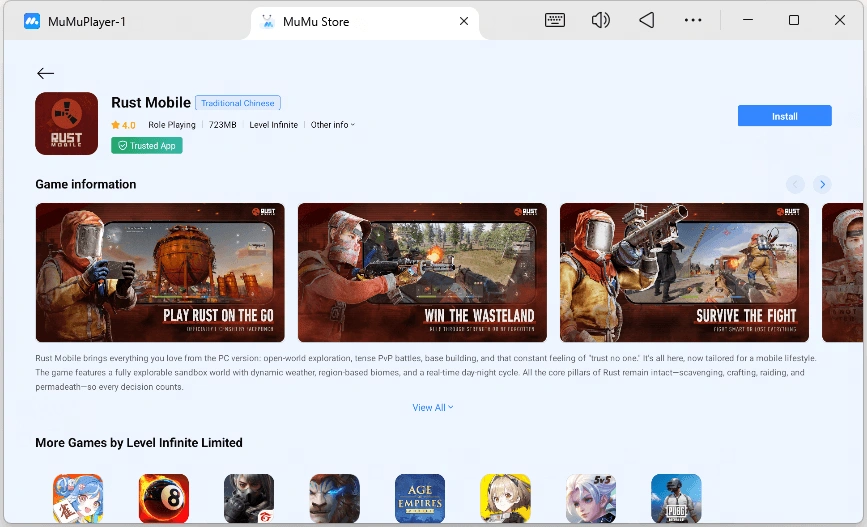Open the mahjong anime girl game icon
Image resolution: width=867 pixels, height=527 pixels.
[78, 498]
